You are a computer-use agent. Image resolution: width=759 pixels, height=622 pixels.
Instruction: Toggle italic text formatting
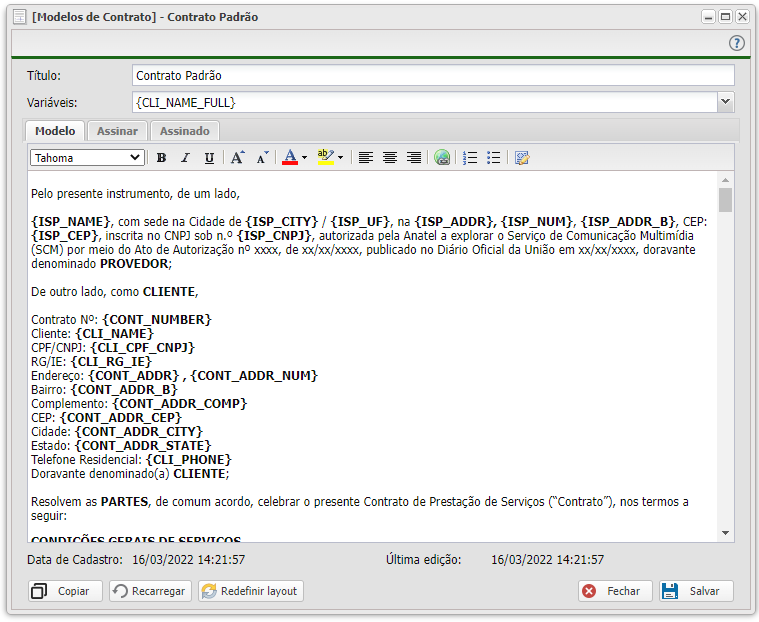[x=185, y=158]
